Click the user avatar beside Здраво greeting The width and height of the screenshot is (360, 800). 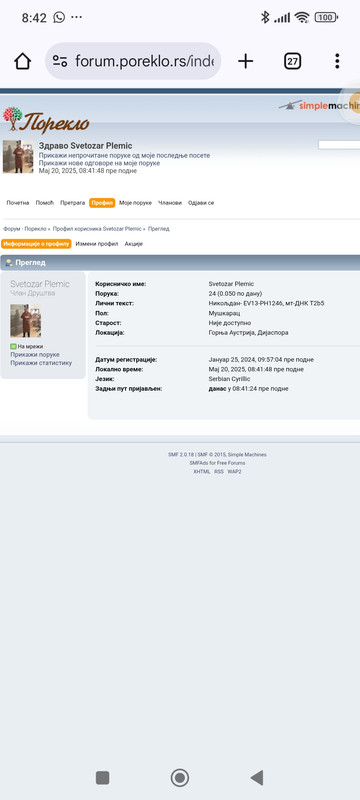pos(18,157)
